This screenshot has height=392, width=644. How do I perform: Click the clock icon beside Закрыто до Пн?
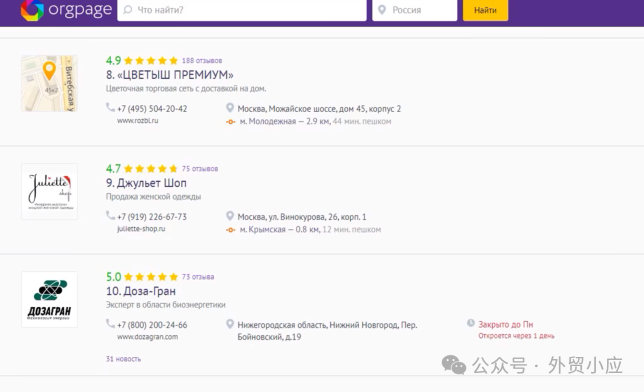click(471, 323)
